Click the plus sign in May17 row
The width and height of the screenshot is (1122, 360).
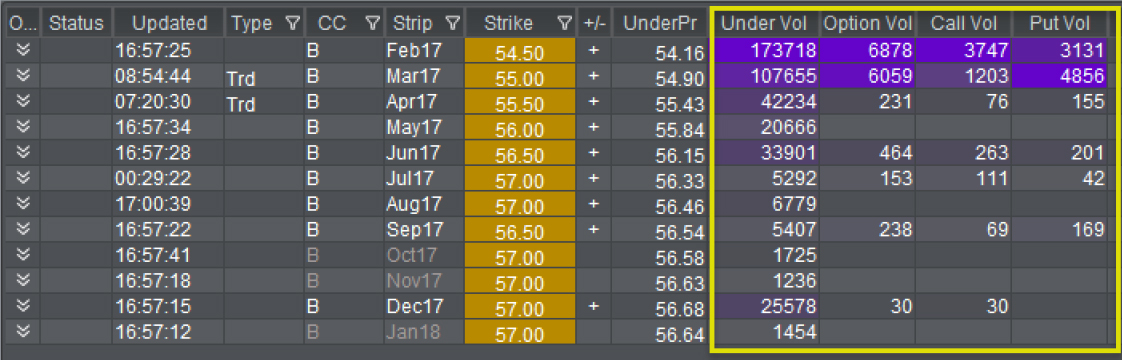[593, 127]
